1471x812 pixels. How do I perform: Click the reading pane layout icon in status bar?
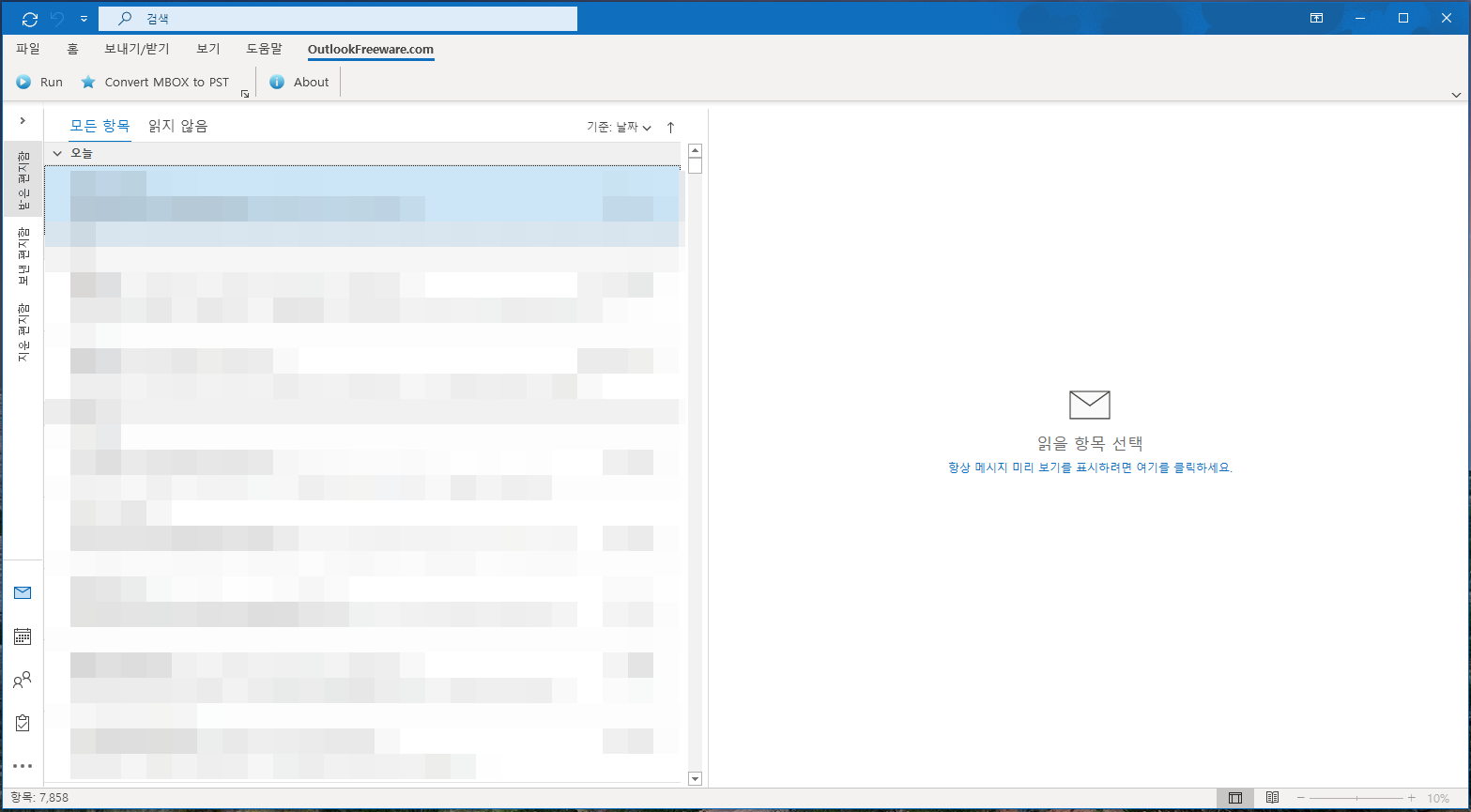pyautogui.click(x=1234, y=796)
